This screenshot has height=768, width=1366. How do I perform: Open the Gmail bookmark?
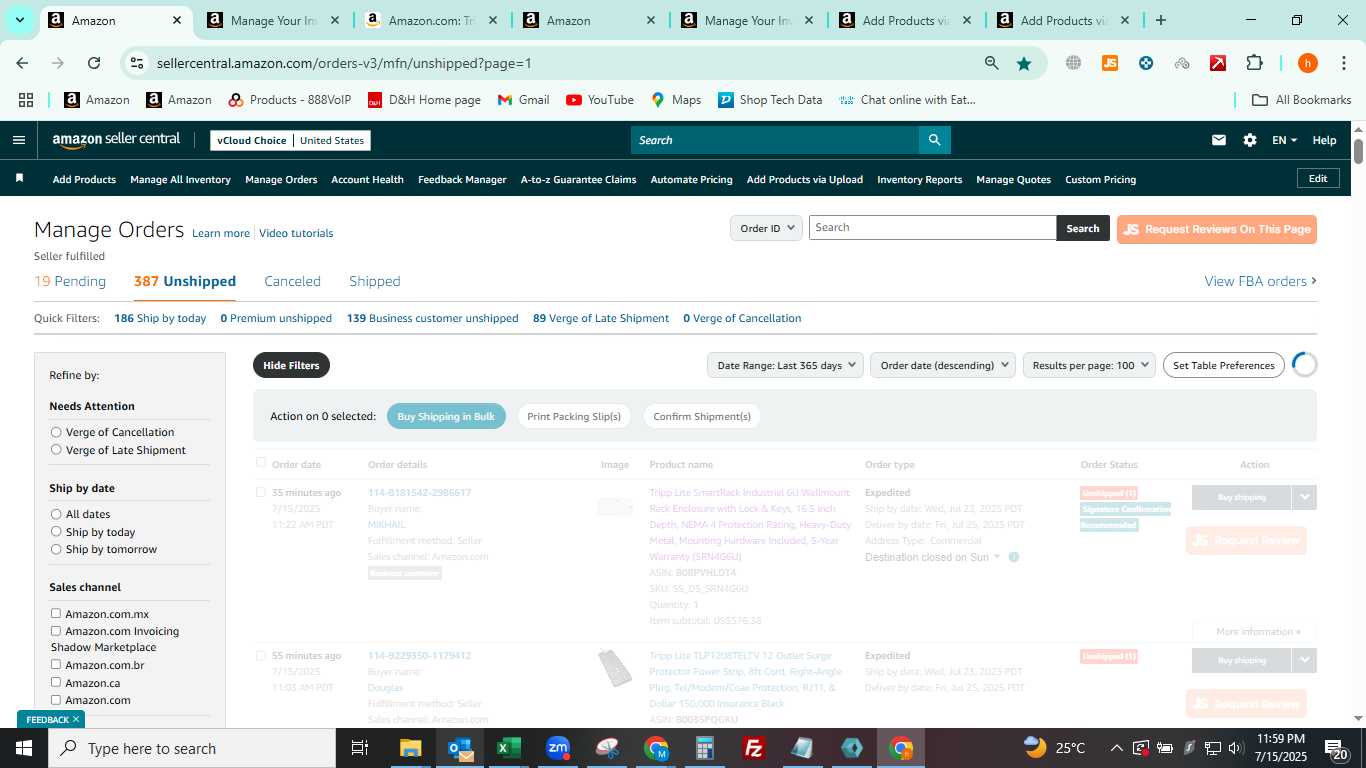523,100
